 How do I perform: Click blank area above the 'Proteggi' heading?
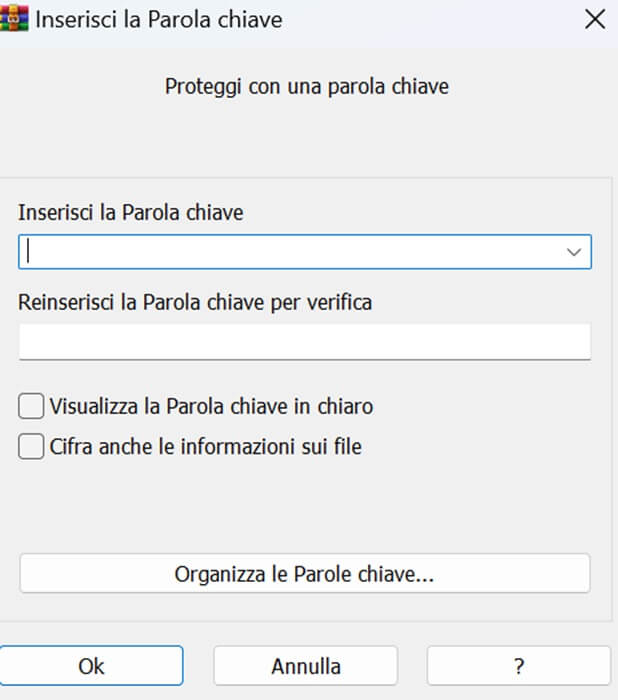[306, 55]
